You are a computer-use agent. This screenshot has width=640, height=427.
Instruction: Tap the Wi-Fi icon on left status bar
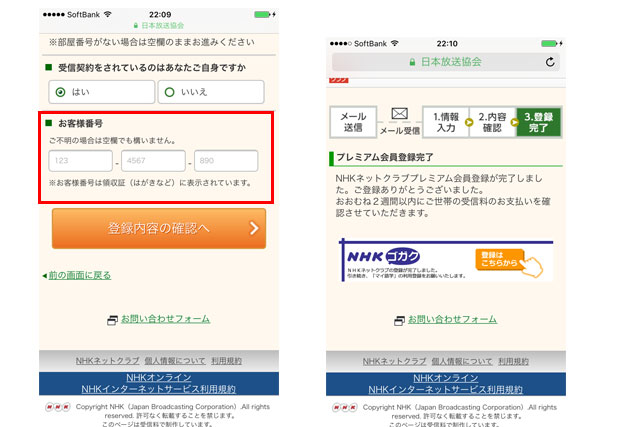point(108,14)
